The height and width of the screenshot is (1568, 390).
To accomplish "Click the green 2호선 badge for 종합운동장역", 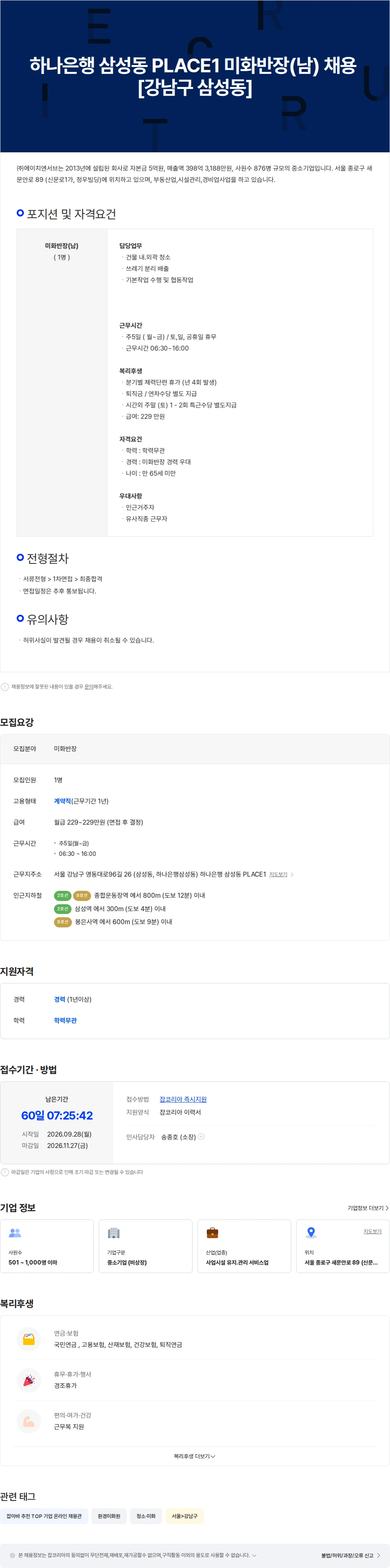I will click(x=63, y=895).
